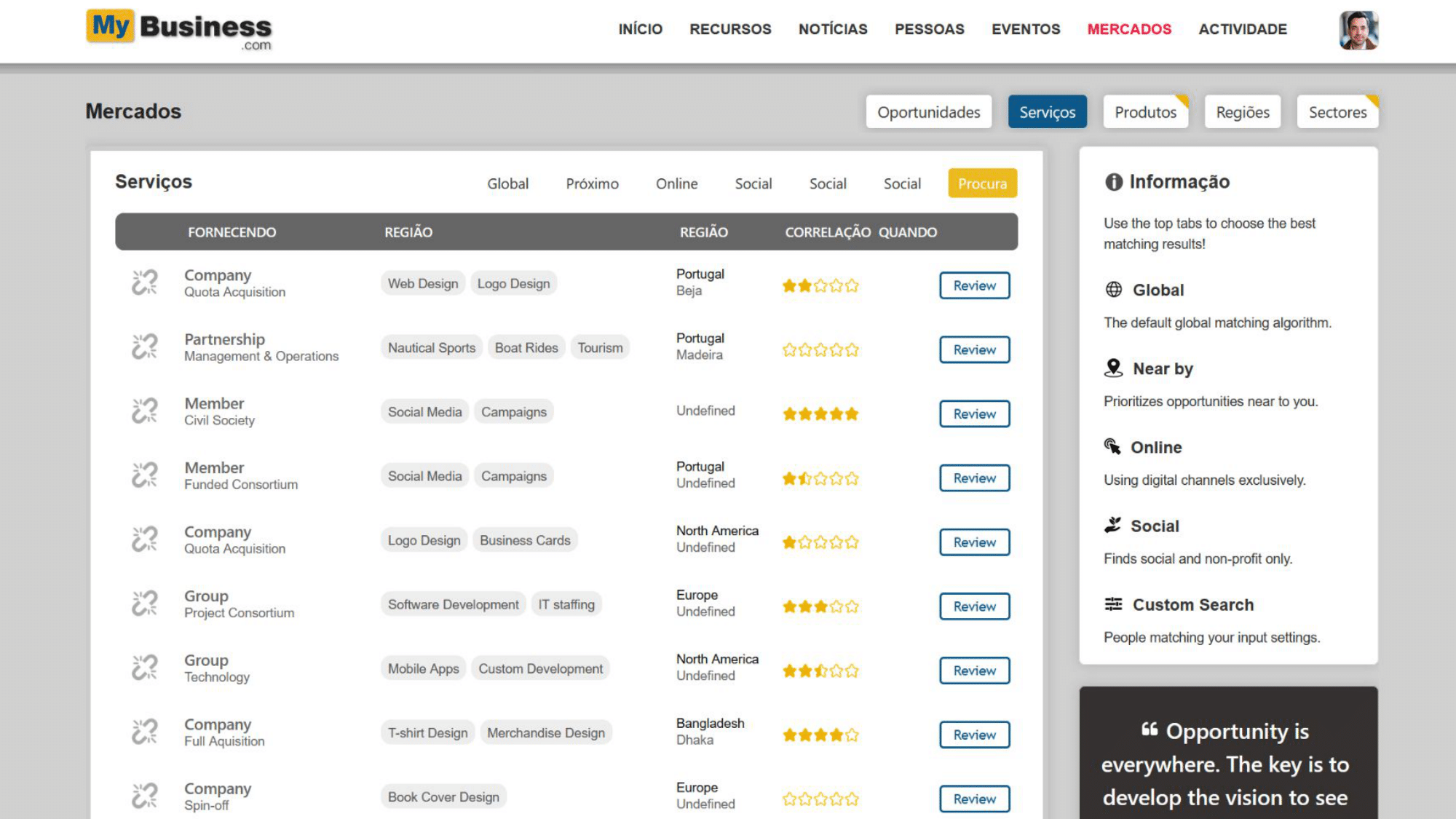Open the PESSOAS menu item
The image size is (1456, 819).
coord(929,29)
